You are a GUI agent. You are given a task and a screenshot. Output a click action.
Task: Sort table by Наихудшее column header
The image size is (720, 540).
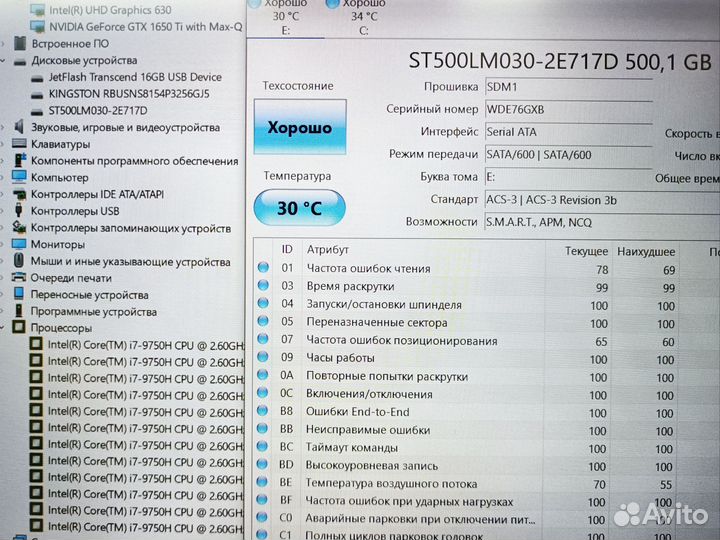tap(646, 252)
